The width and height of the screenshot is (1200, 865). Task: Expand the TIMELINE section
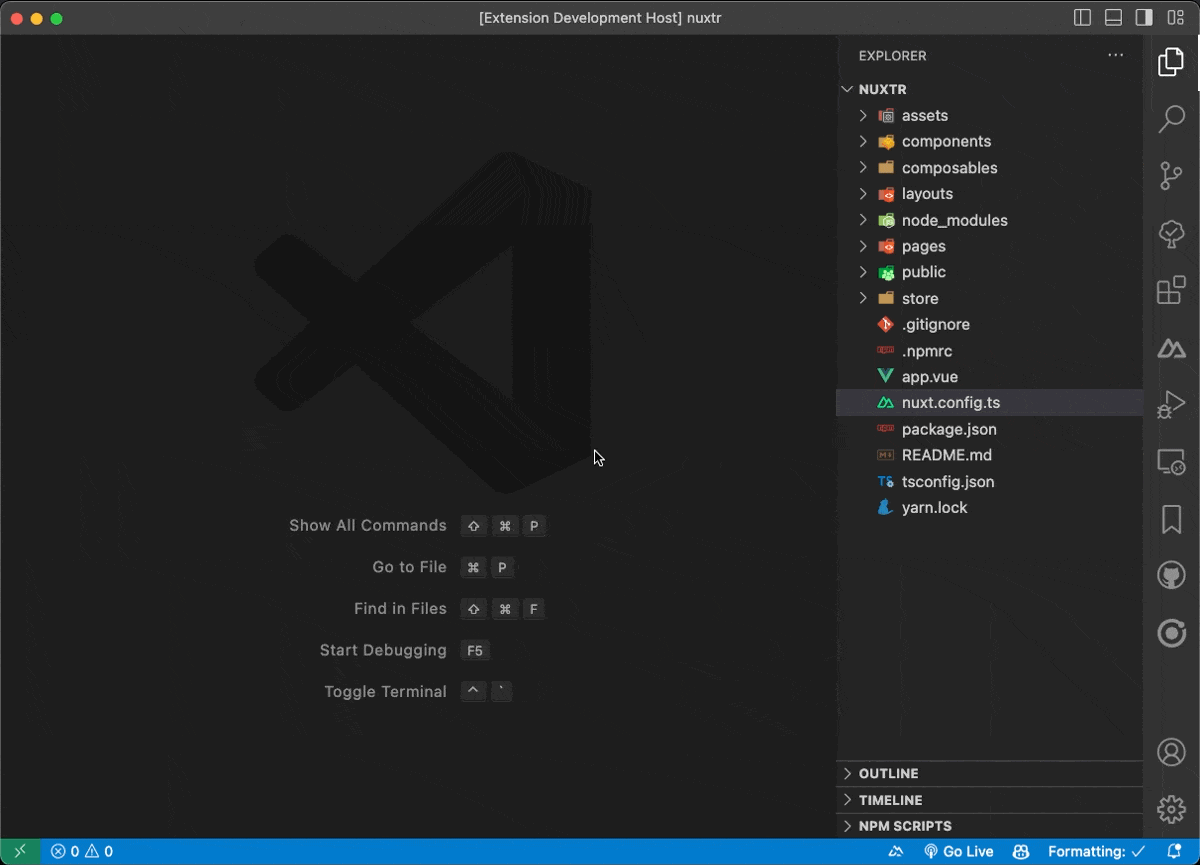(989, 800)
